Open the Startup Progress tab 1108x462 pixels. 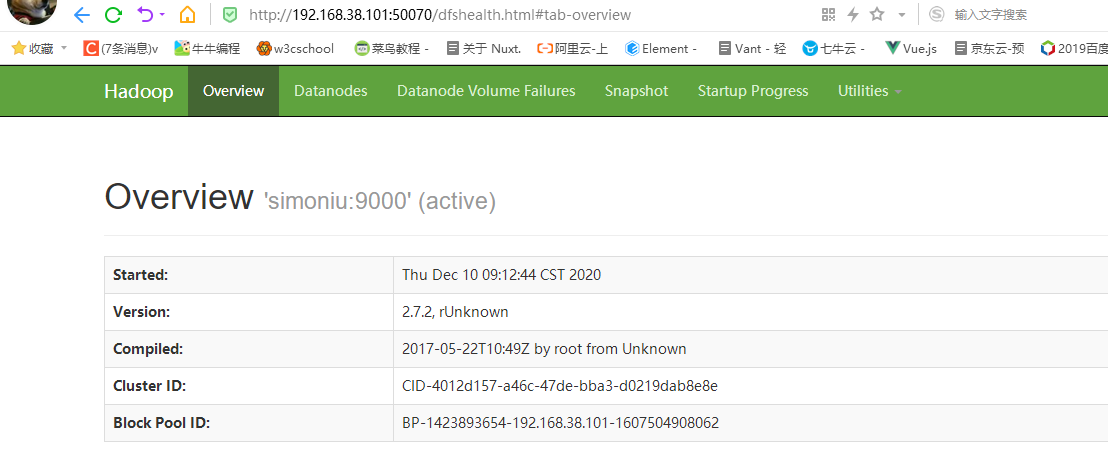pyautogui.click(x=752, y=91)
